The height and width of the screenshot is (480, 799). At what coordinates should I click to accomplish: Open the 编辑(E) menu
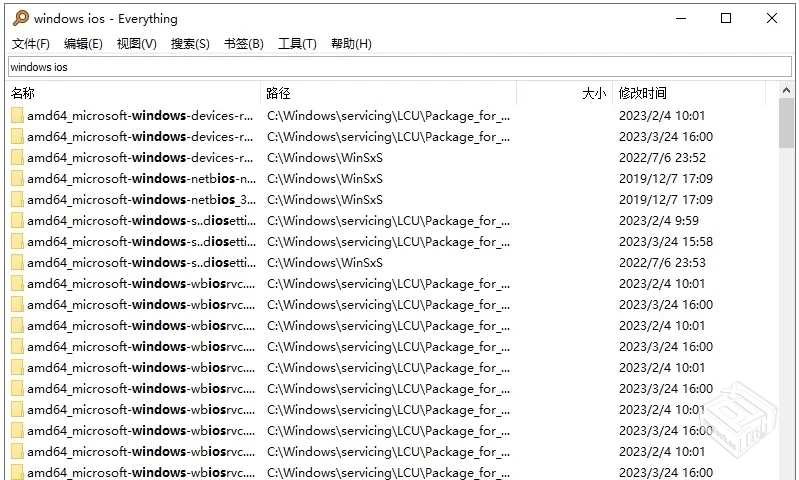click(83, 44)
